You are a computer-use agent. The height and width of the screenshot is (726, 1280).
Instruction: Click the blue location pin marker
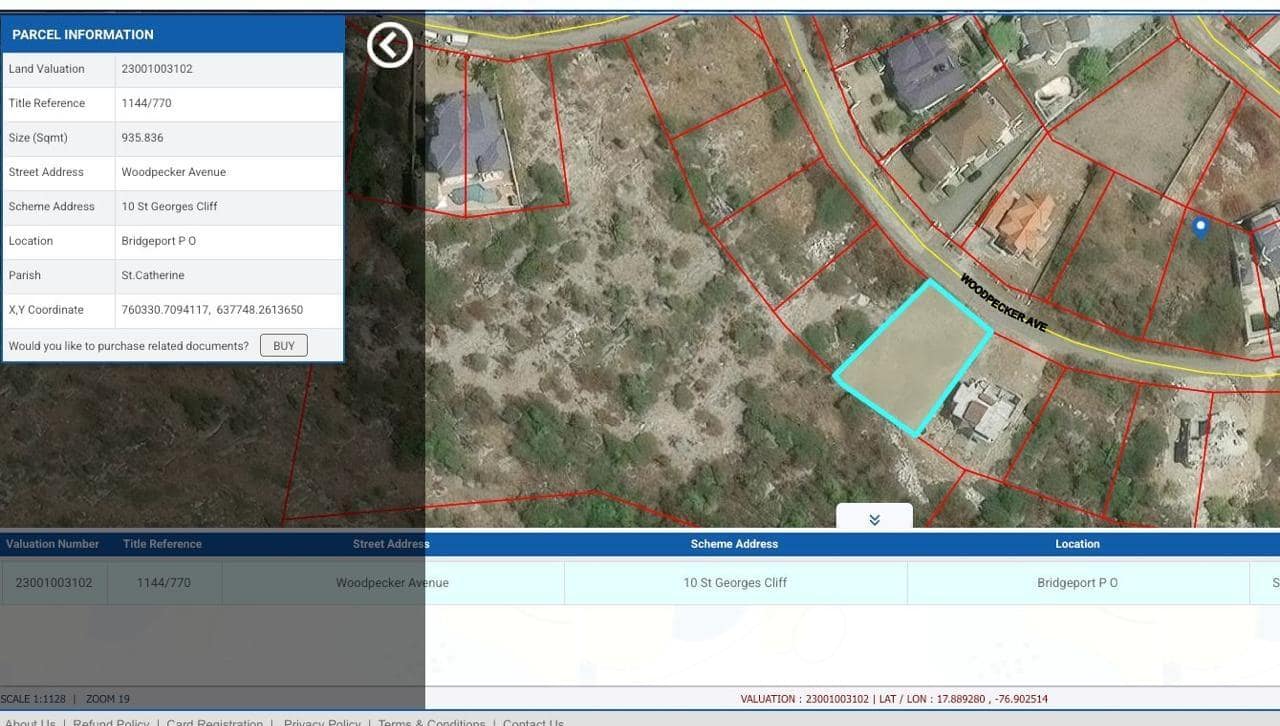pos(1201,227)
